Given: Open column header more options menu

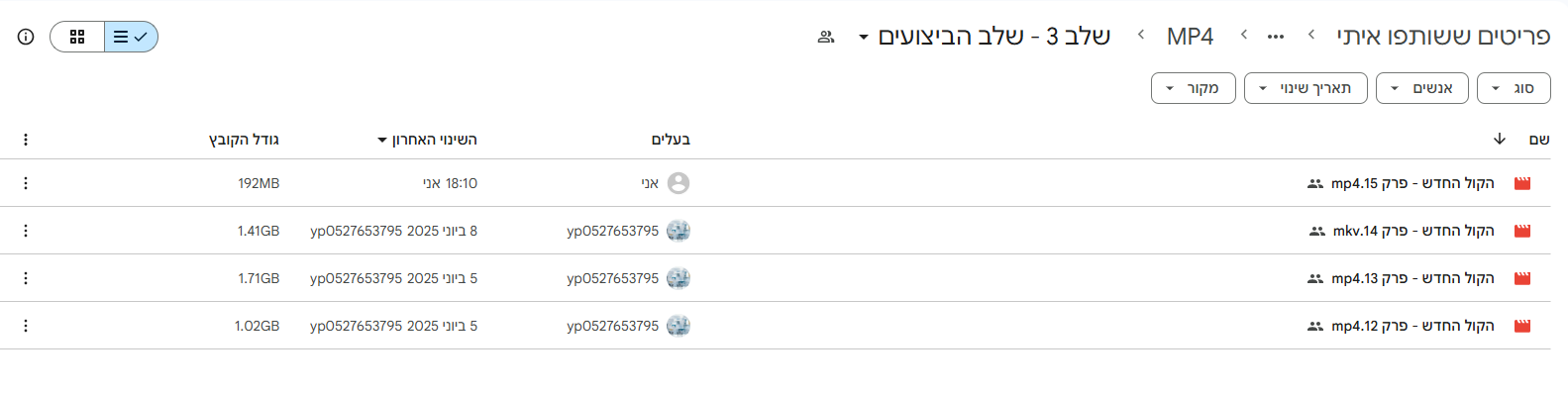Looking at the screenshot, I should (x=26, y=140).
